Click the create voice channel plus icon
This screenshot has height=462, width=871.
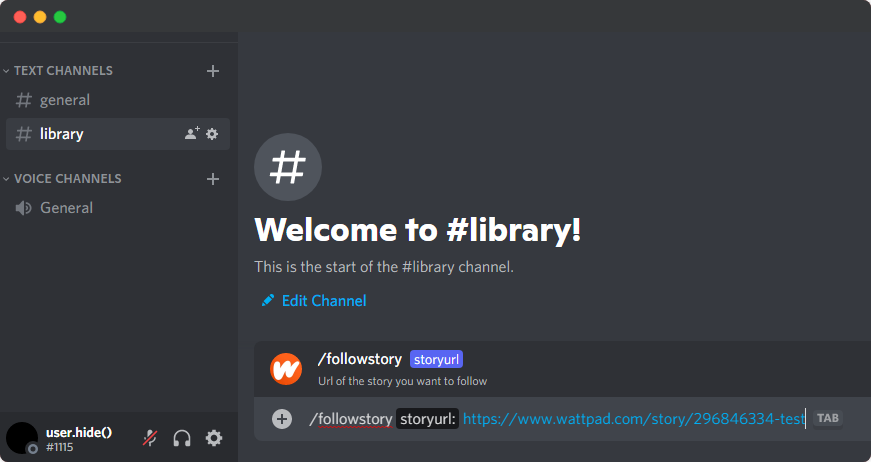pos(212,179)
